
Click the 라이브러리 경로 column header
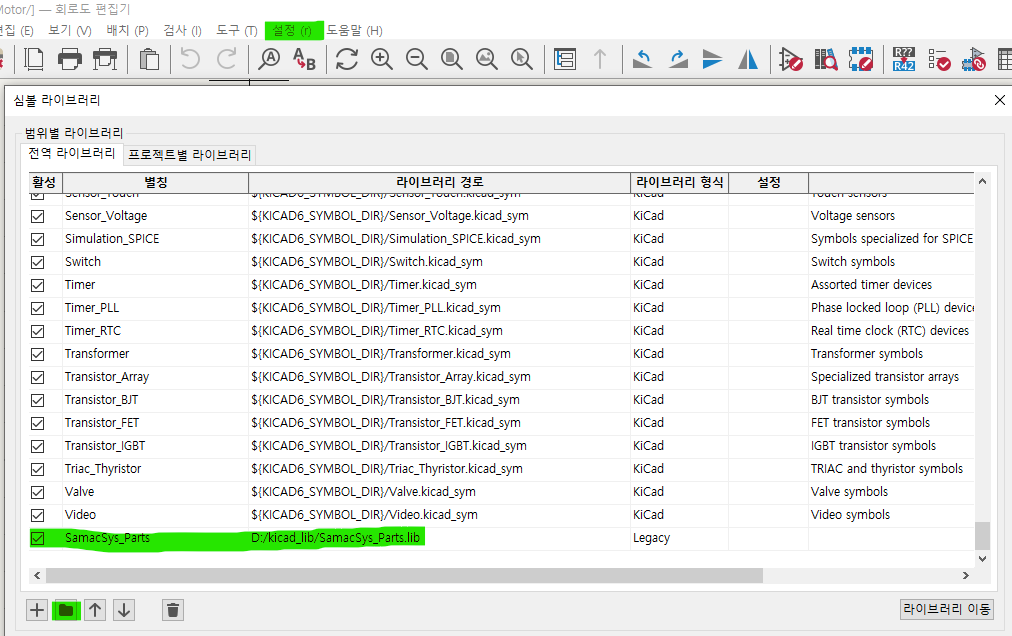tap(440, 183)
